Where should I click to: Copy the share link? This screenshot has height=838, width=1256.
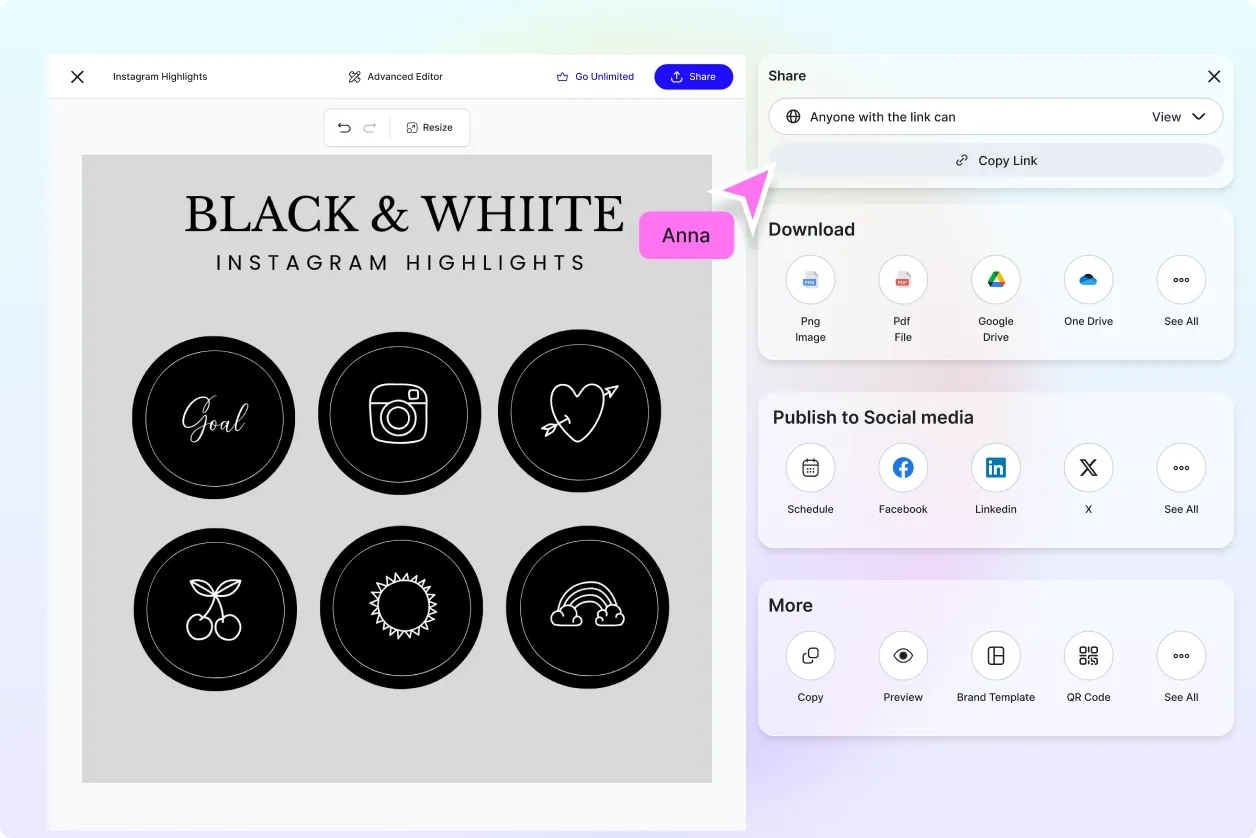pyautogui.click(x=996, y=160)
